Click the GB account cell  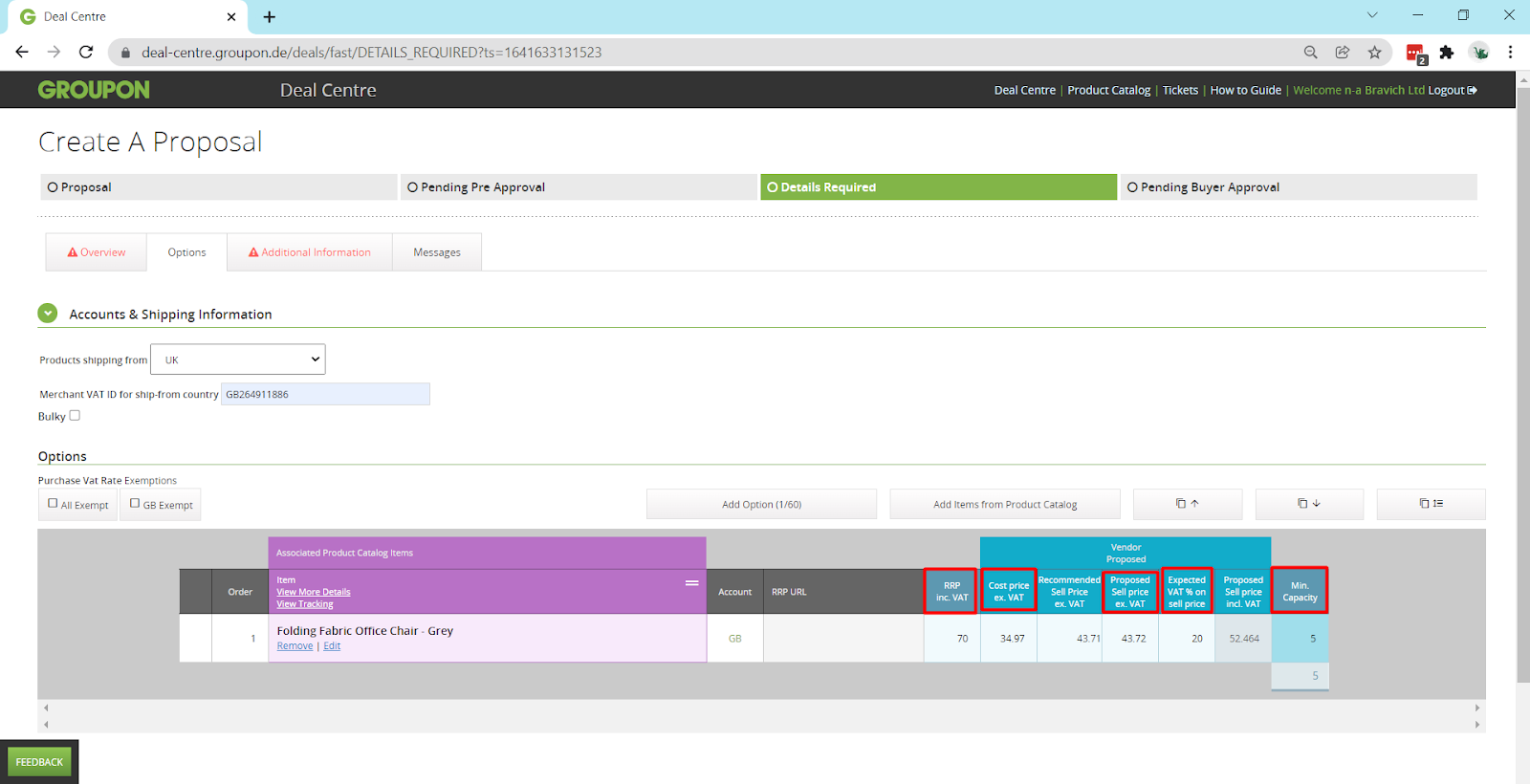[735, 638]
